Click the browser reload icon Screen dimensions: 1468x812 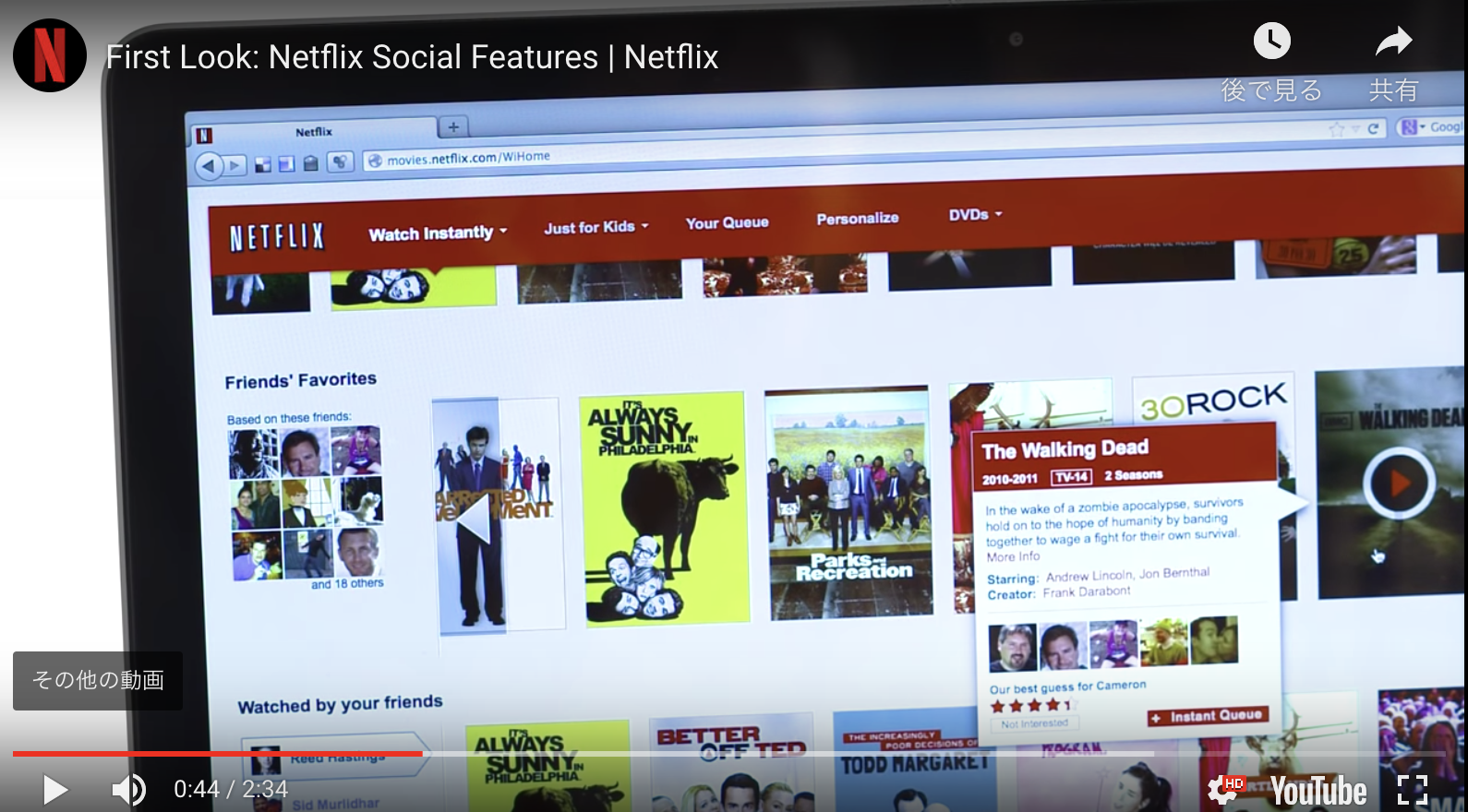(1373, 129)
